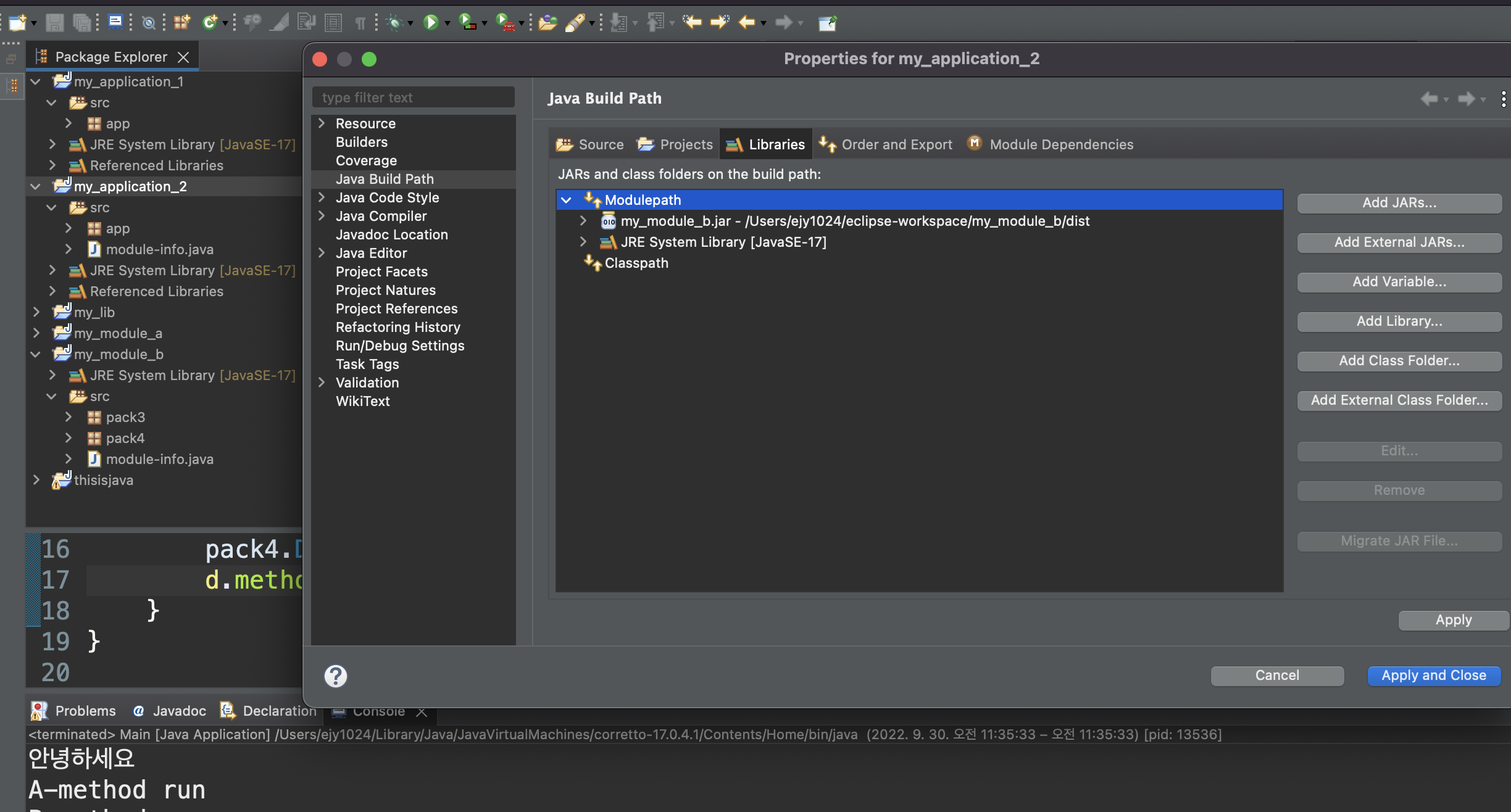Viewport: 1511px width, 812px height.
Task: Click the New Java Package icon
Action: click(x=181, y=23)
